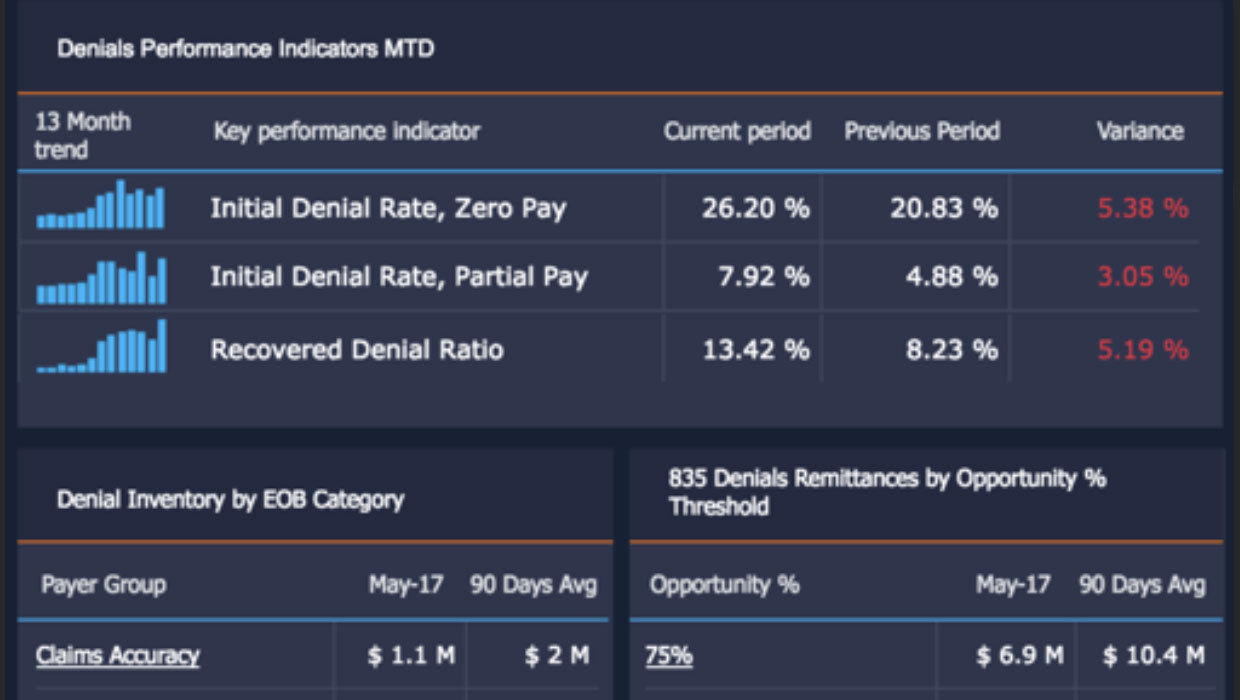Select the Zero Pay 13-month trend sparkline
The width and height of the screenshot is (1240, 700).
[100, 208]
